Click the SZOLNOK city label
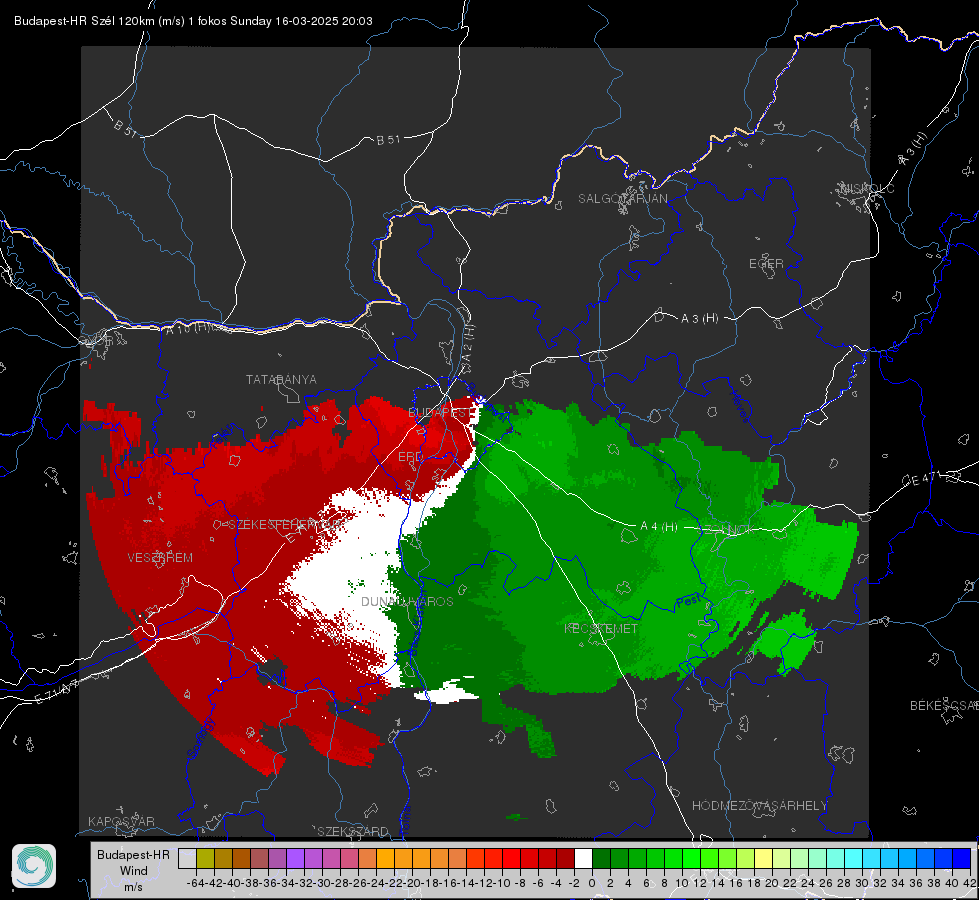The image size is (979, 900). click(727, 529)
